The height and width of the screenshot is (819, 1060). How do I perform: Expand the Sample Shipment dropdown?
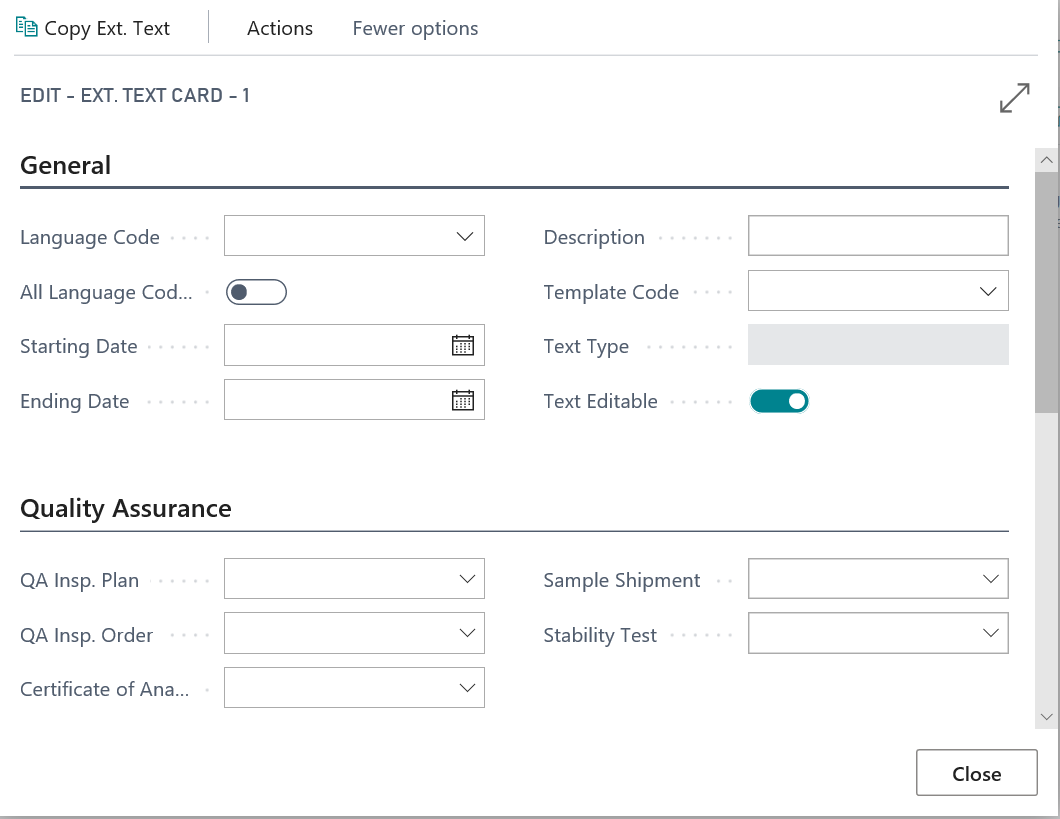click(x=878, y=578)
